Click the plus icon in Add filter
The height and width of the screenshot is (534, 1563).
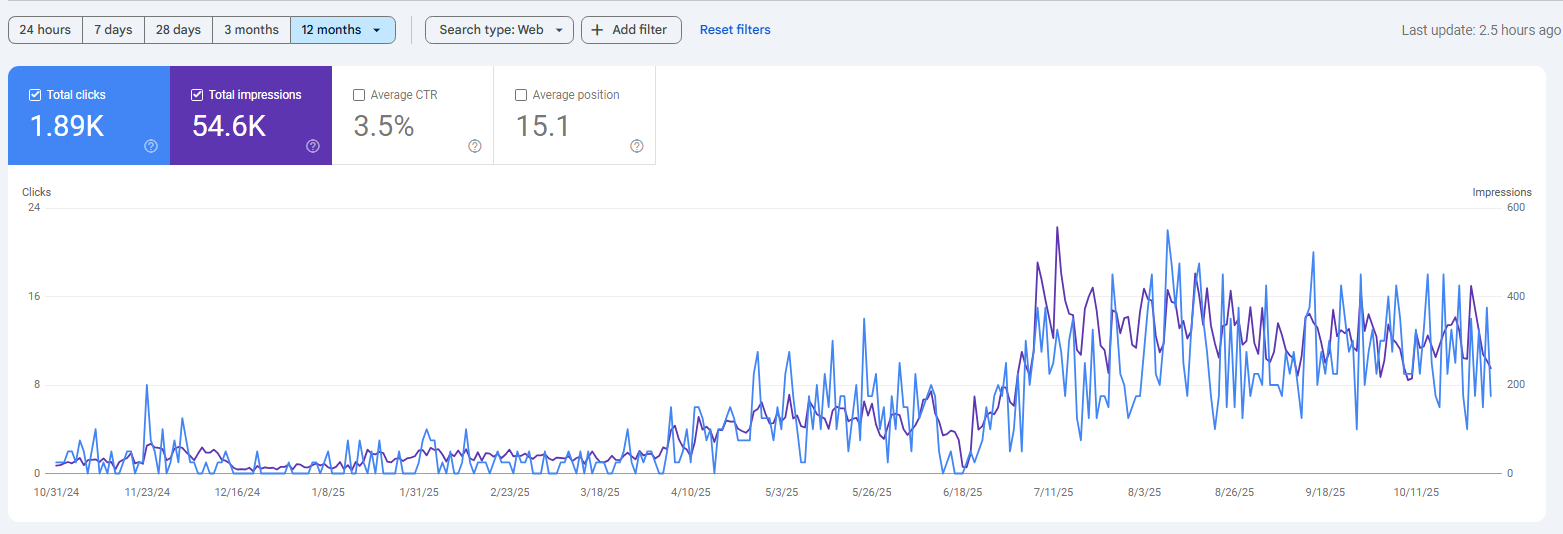[x=597, y=30]
